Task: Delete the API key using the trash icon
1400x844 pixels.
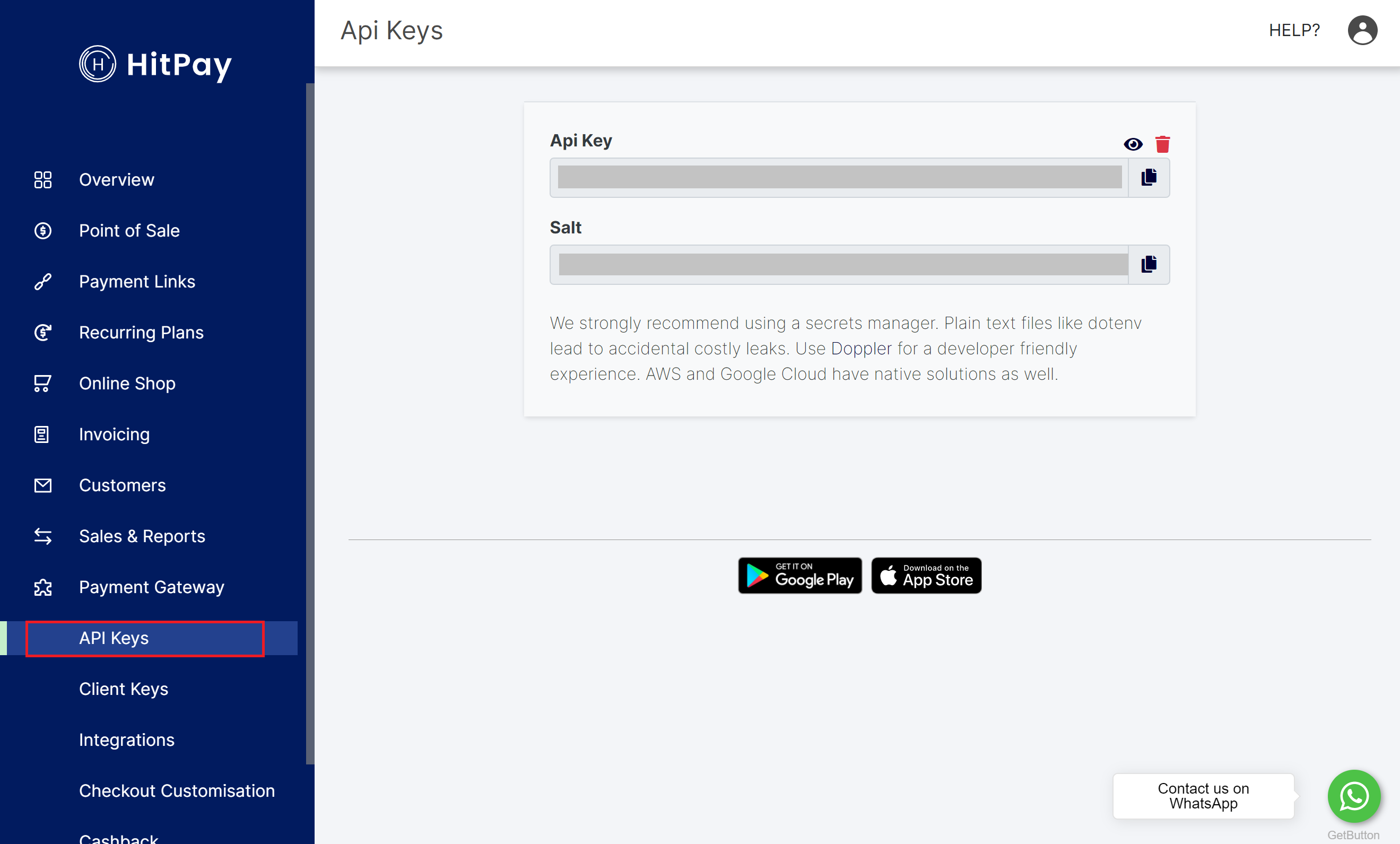Action: [1162, 144]
